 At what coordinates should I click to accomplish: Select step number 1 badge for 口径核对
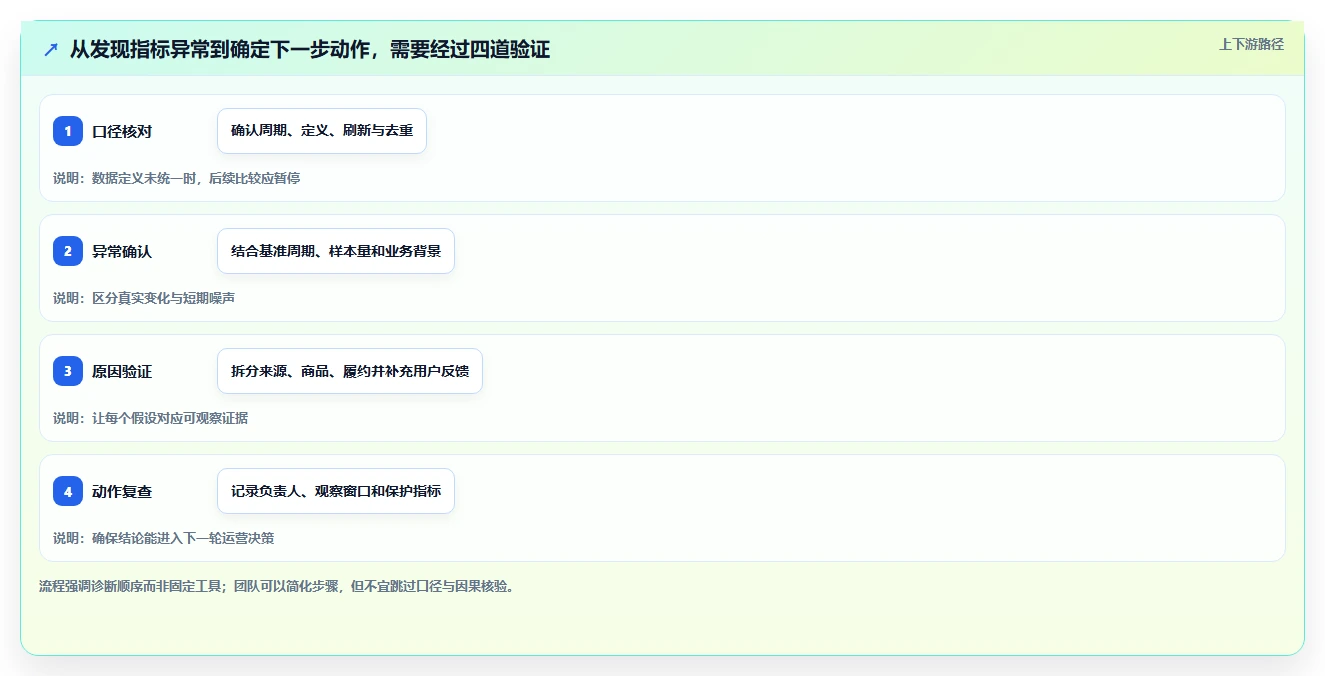(x=68, y=131)
